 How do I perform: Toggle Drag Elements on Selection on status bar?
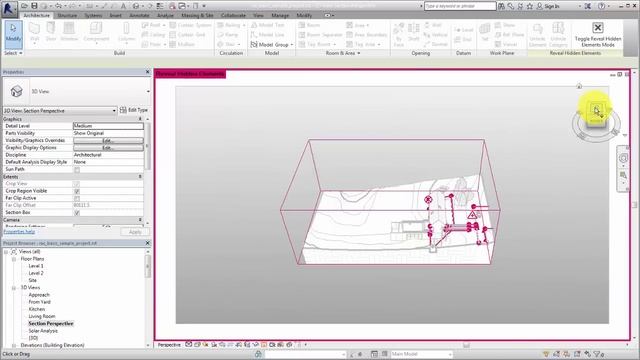(587, 354)
